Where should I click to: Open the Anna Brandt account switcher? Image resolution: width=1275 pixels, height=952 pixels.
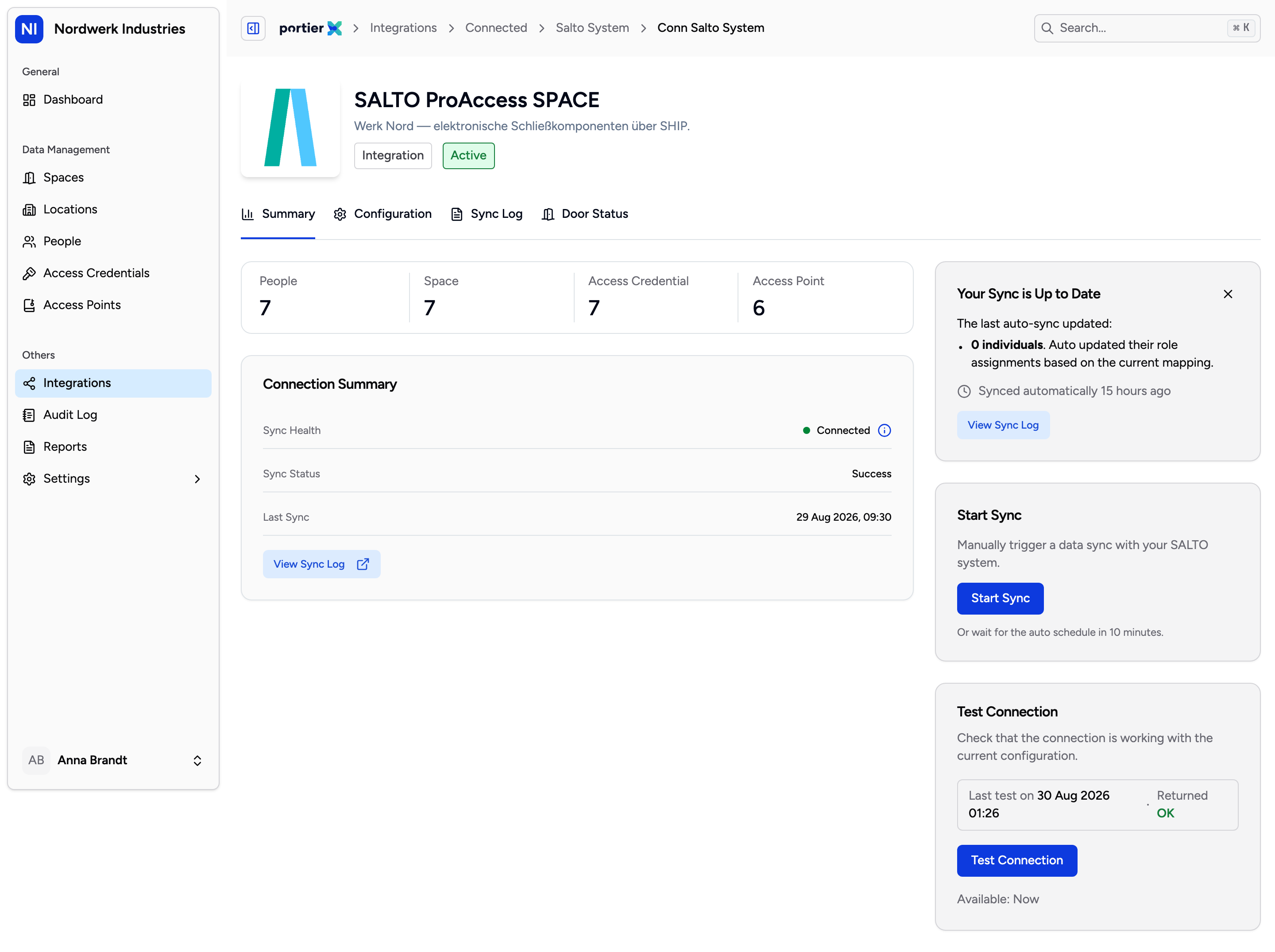pyautogui.click(x=113, y=761)
